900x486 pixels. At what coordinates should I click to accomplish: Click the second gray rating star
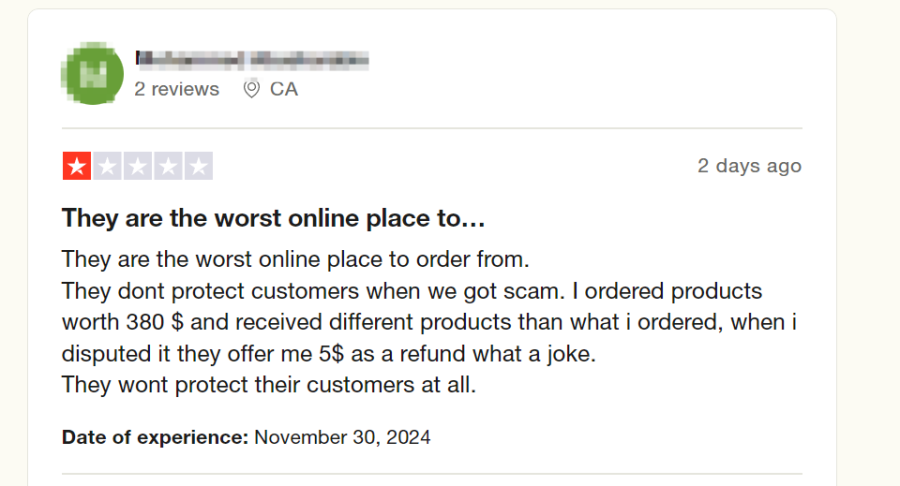pos(107,166)
